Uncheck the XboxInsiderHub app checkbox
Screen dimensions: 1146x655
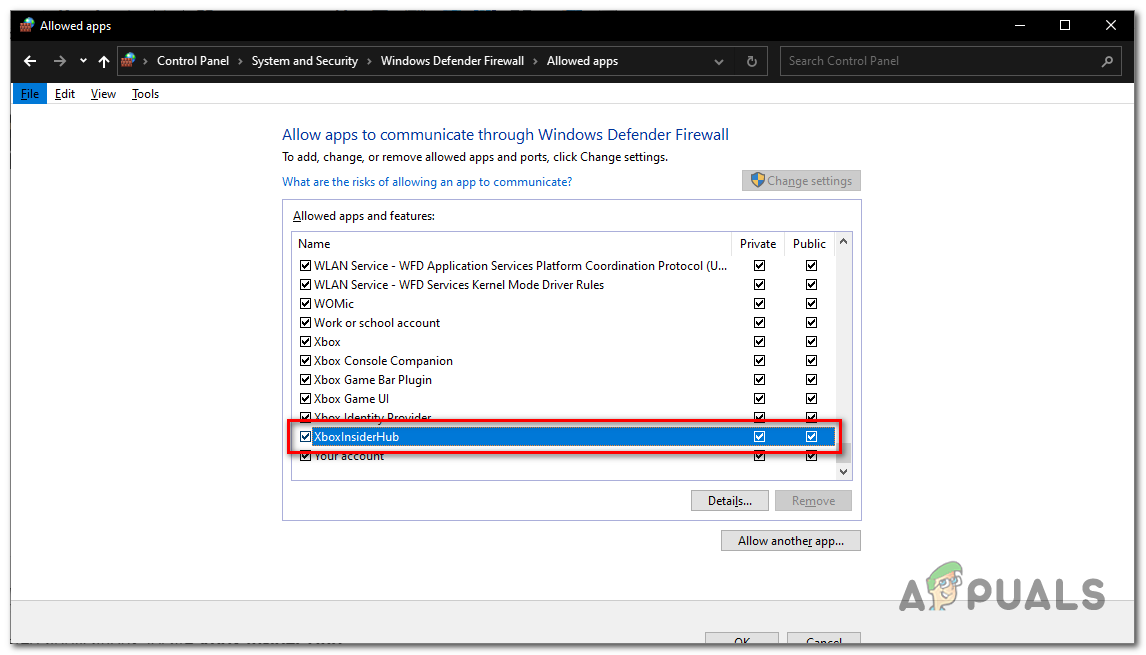[306, 436]
